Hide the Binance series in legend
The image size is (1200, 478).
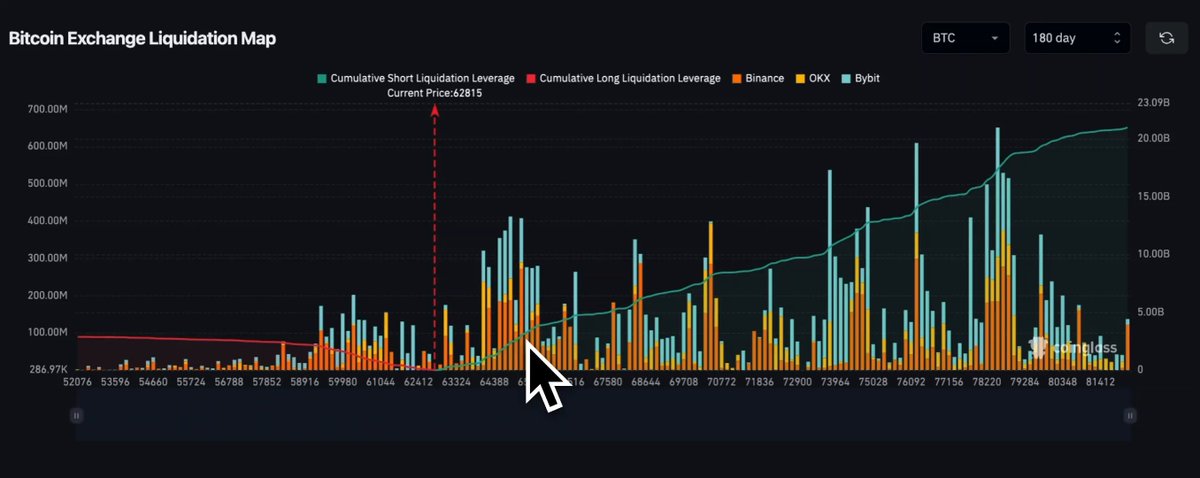pyautogui.click(x=759, y=78)
